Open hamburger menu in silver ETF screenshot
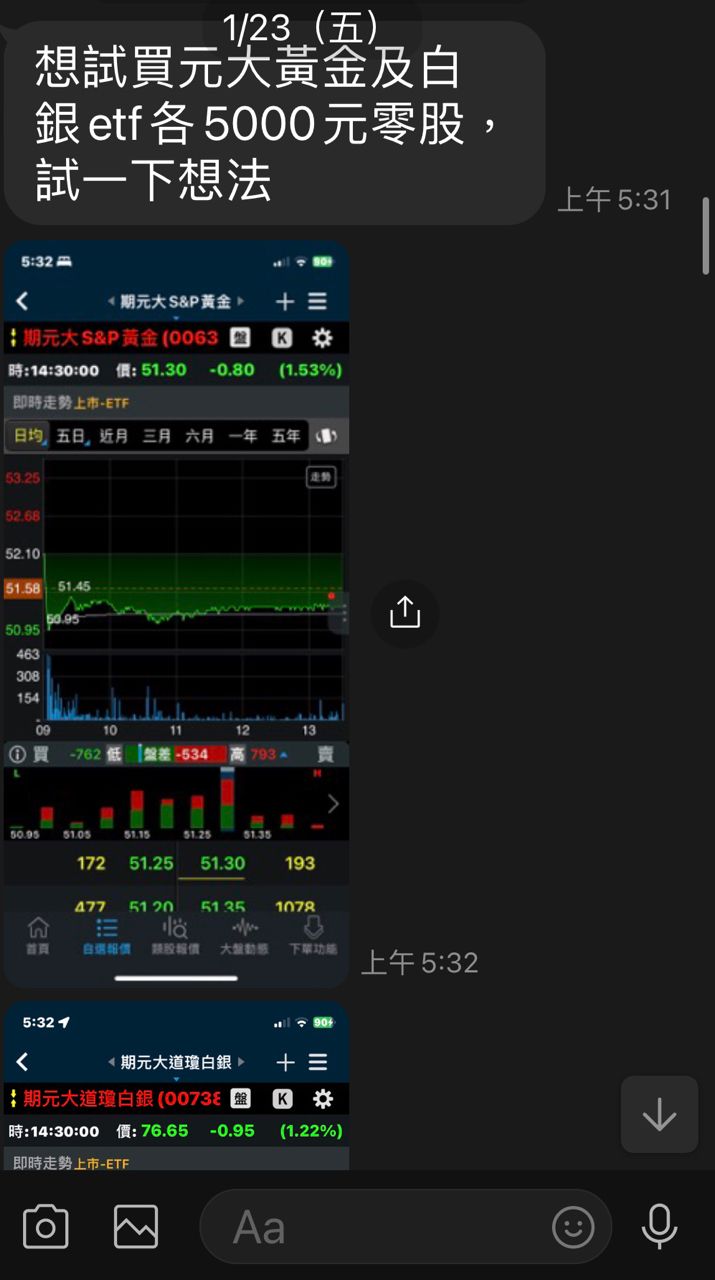 click(318, 1062)
